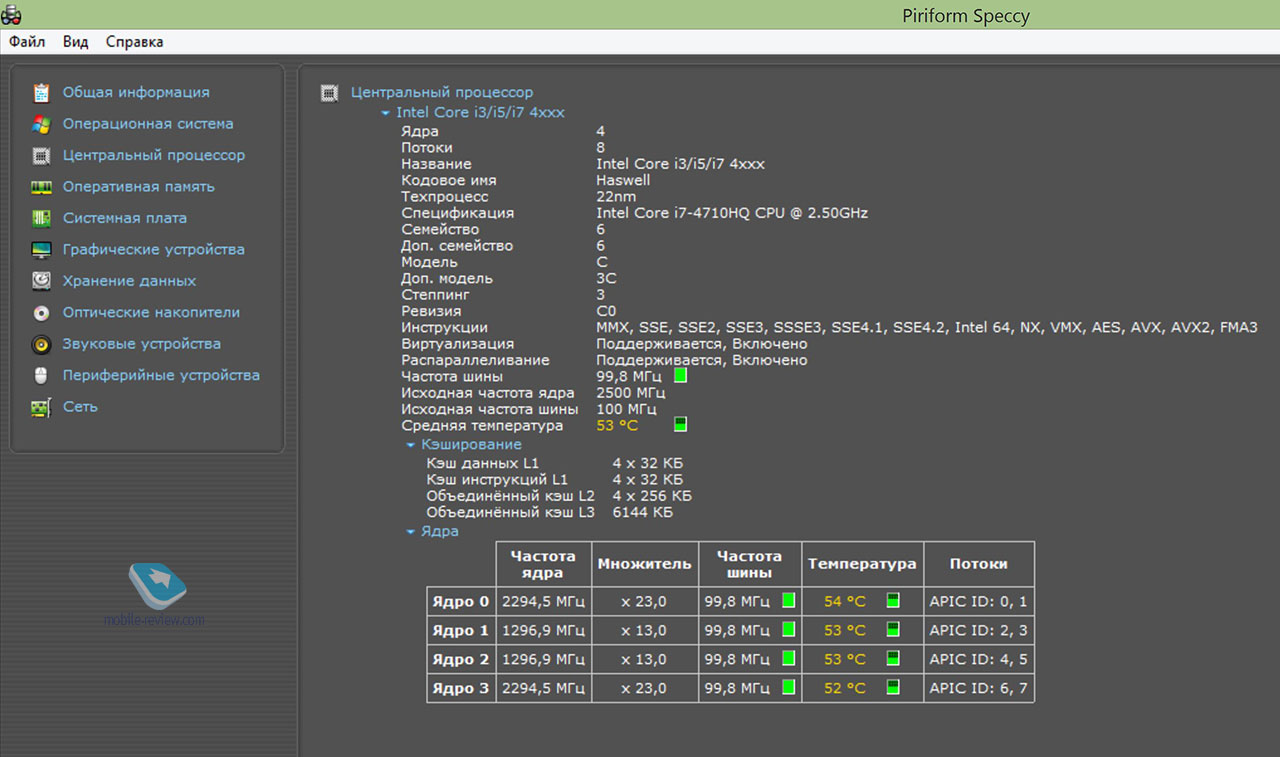
Task: Show the Системная плата section
Action: (125, 218)
